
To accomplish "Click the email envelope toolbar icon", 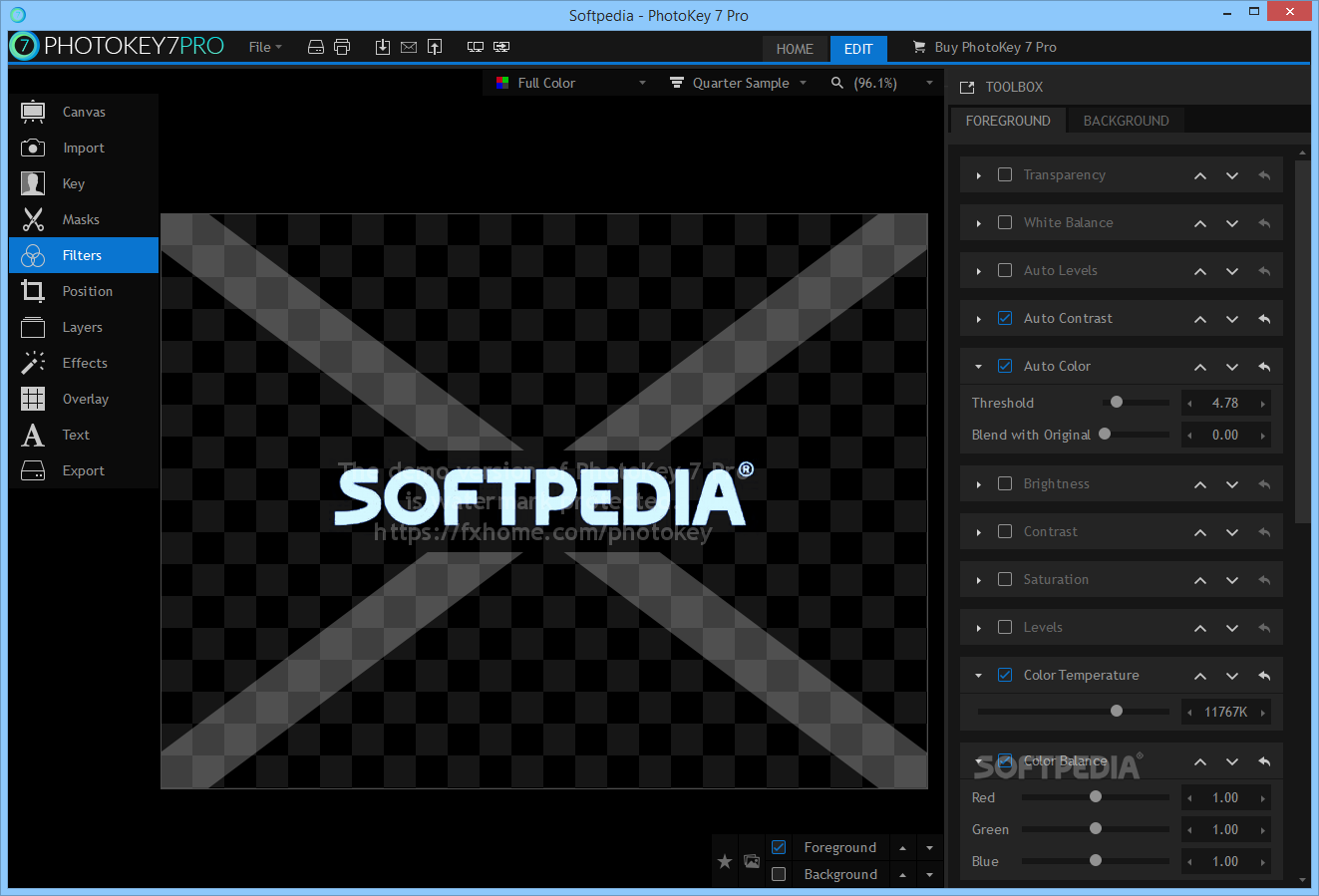I will (409, 47).
